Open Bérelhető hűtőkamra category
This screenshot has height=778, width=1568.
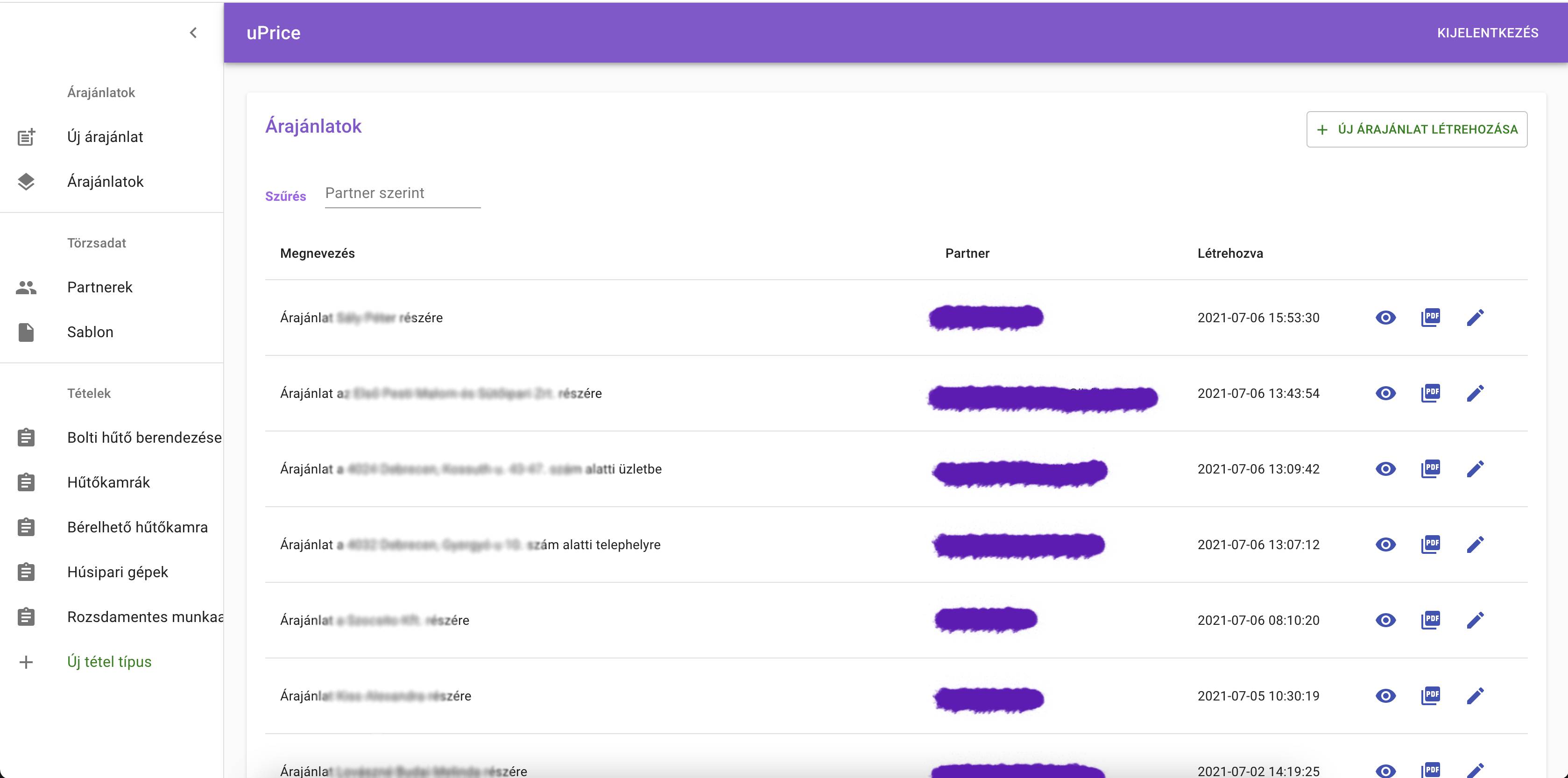(x=137, y=527)
